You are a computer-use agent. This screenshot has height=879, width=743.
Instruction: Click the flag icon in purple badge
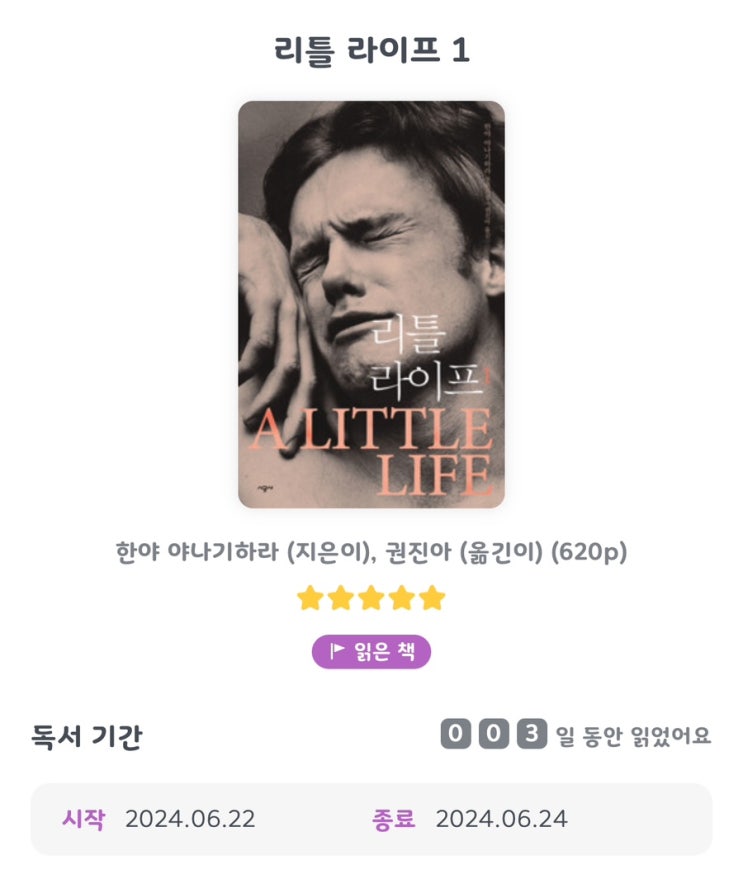tap(337, 651)
